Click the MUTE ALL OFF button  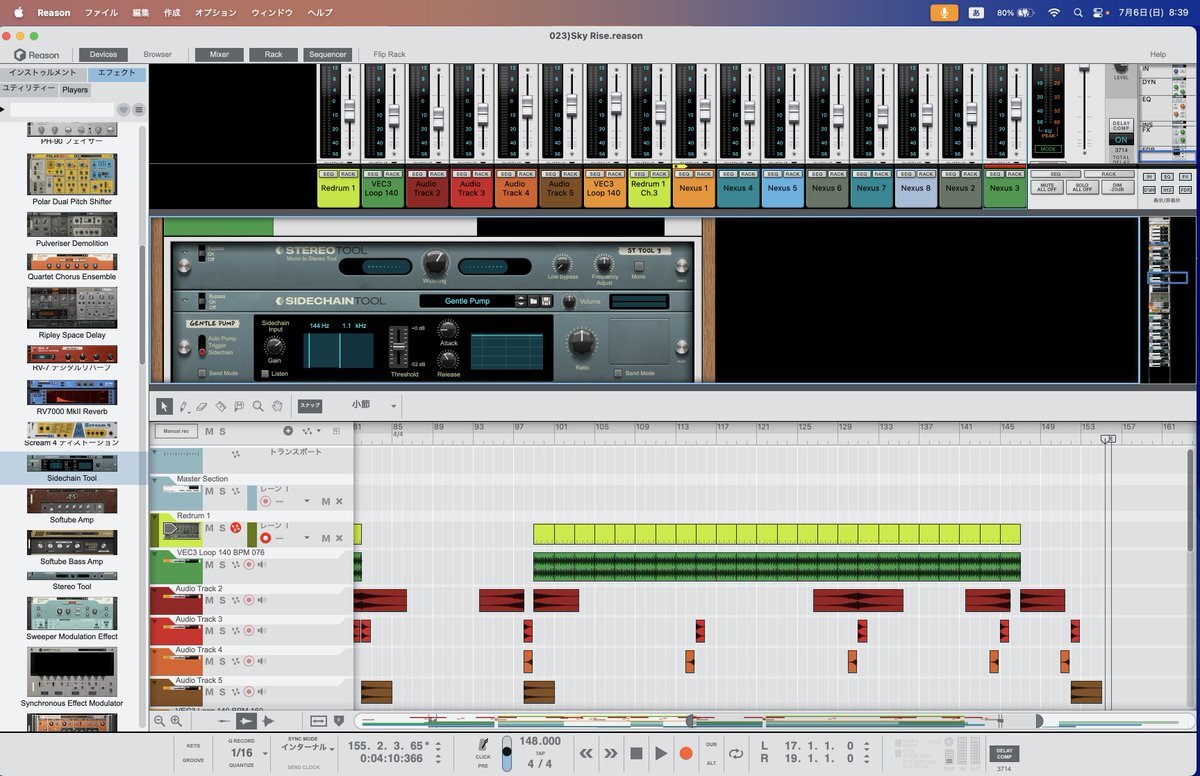(1046, 187)
